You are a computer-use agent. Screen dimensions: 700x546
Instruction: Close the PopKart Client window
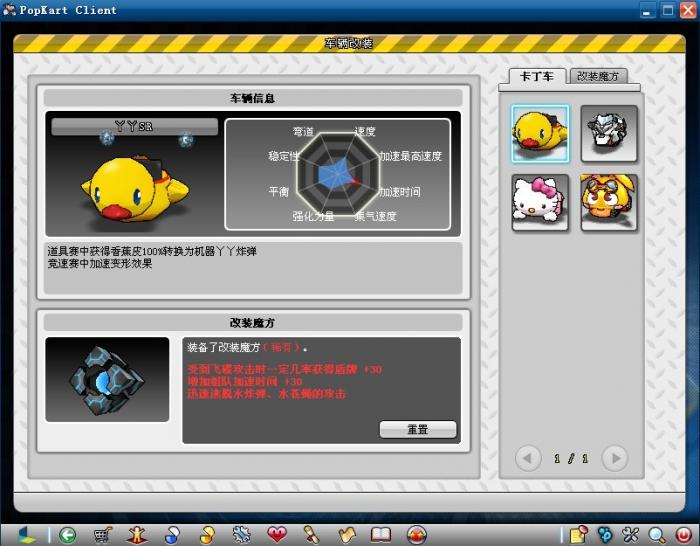(x=688, y=10)
